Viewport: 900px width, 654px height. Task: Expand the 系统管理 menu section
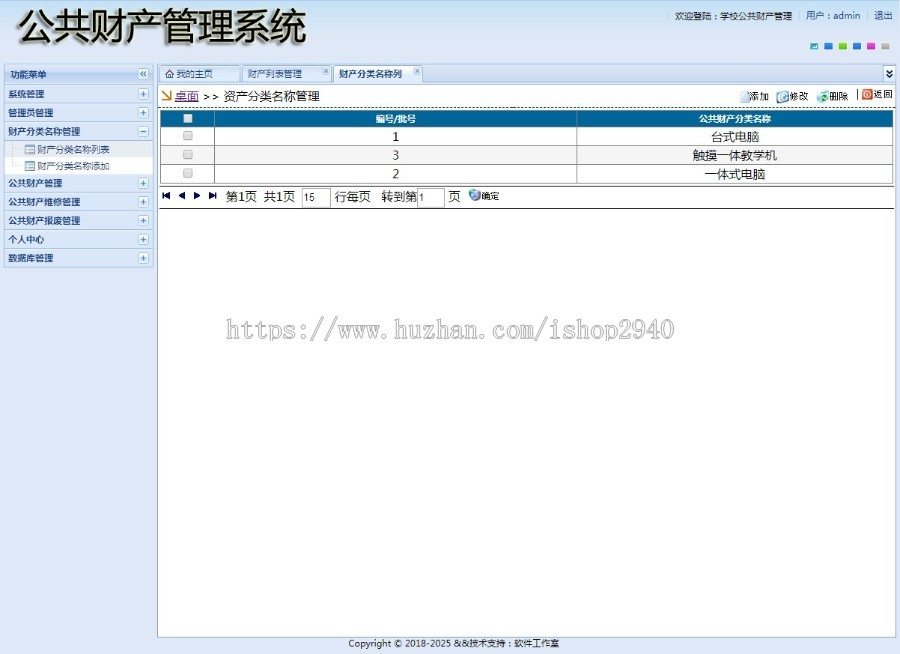point(143,94)
